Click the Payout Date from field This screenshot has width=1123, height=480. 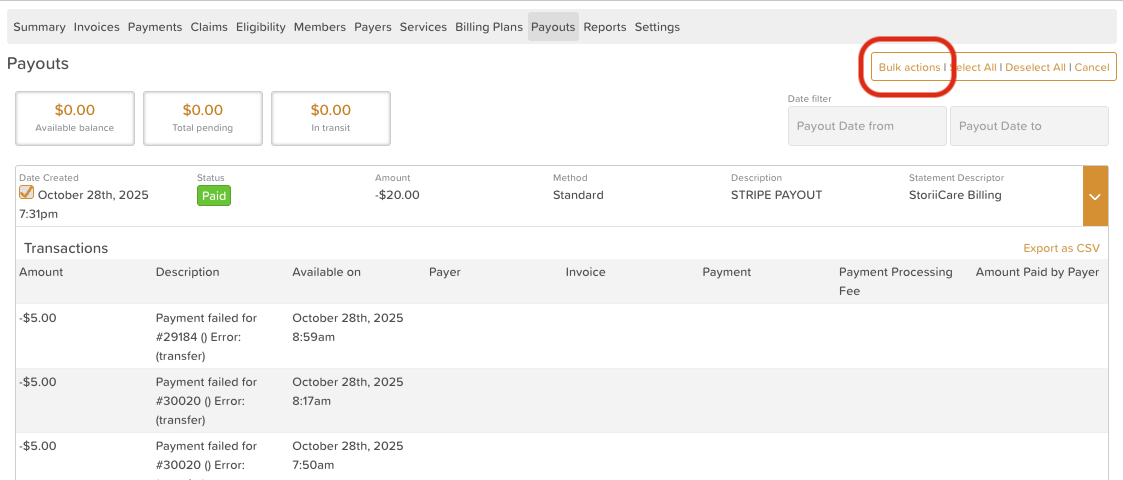click(x=867, y=126)
